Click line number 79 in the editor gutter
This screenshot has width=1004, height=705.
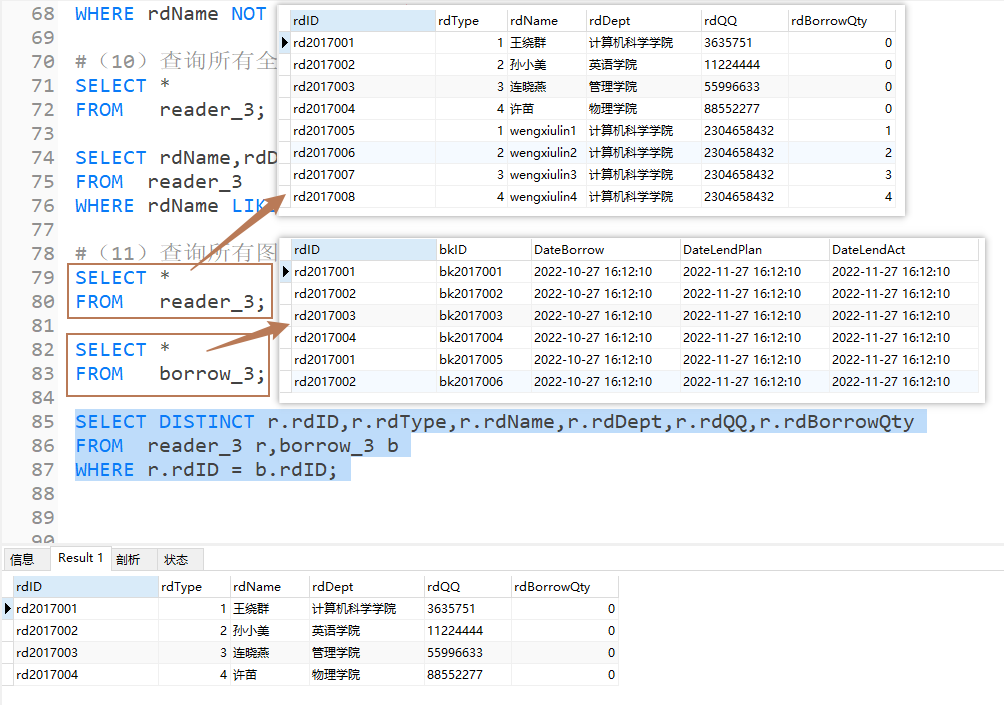pos(43,277)
